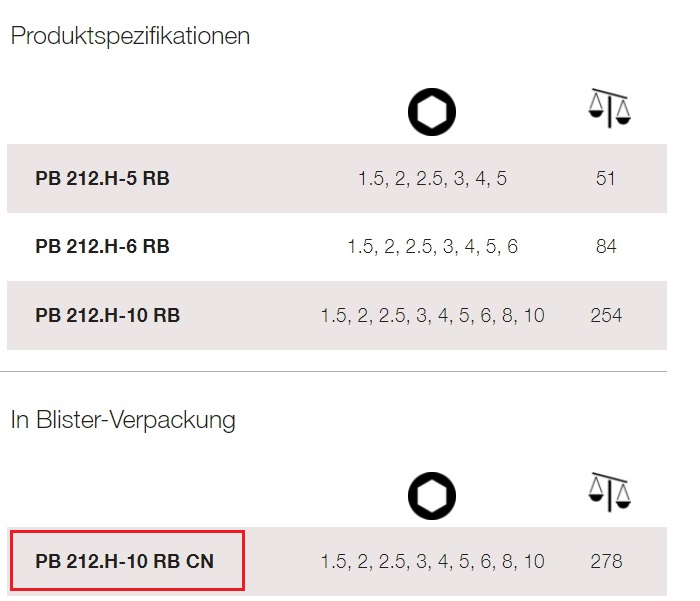Click the weight scale icon in top table
Image resolution: width=700 pixels, height=601 pixels.
pyautogui.click(x=609, y=108)
